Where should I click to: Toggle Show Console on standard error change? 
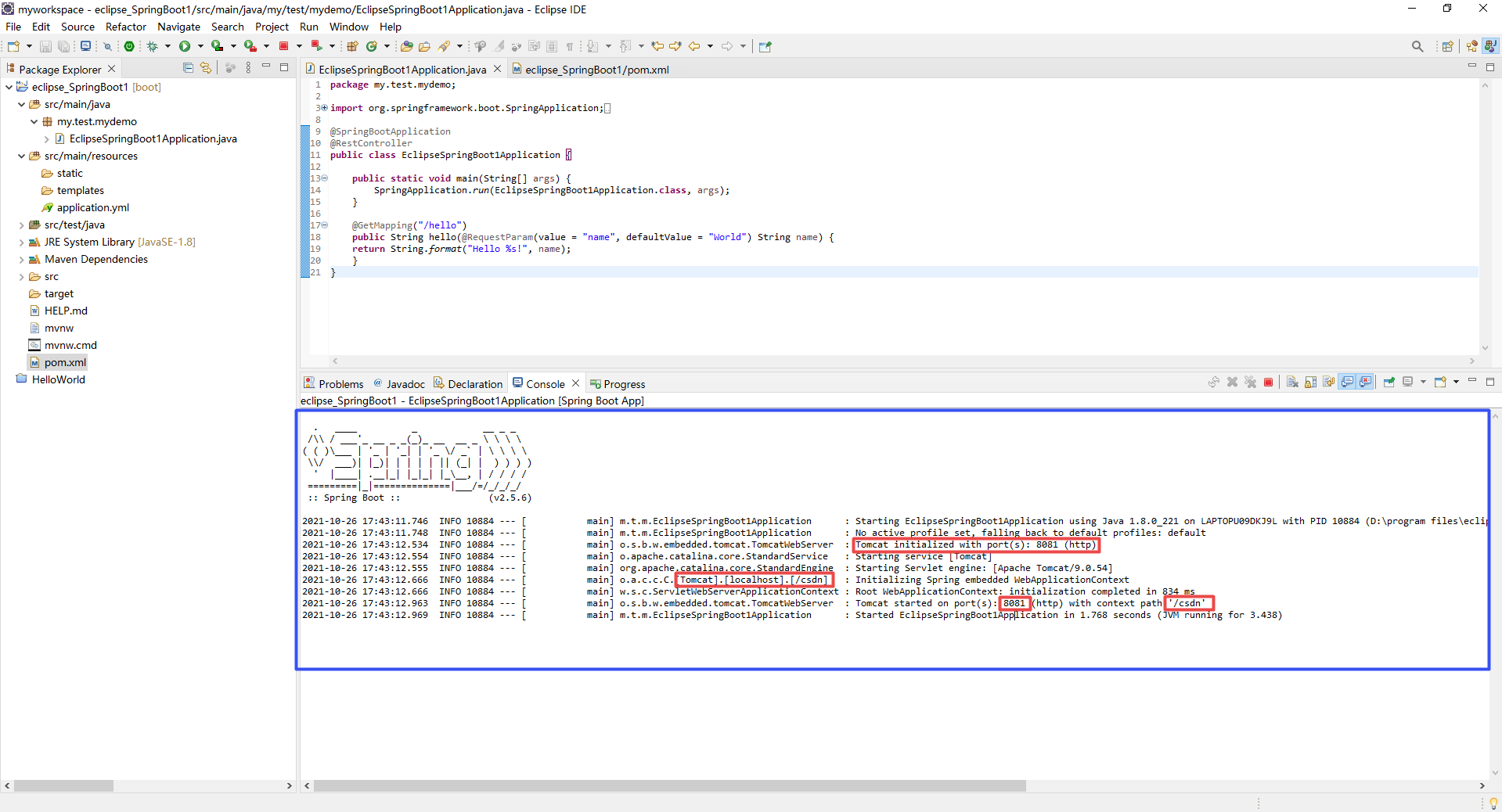1366,383
